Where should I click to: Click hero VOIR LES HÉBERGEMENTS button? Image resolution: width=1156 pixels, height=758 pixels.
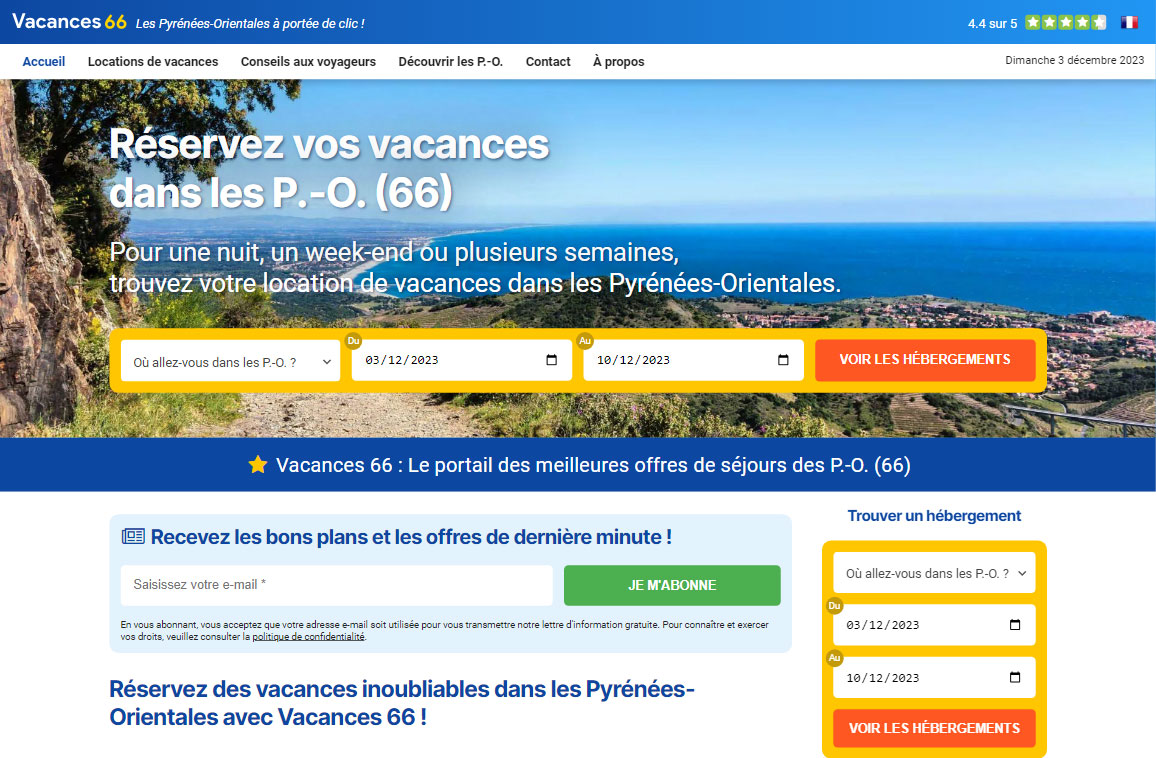[925, 360]
